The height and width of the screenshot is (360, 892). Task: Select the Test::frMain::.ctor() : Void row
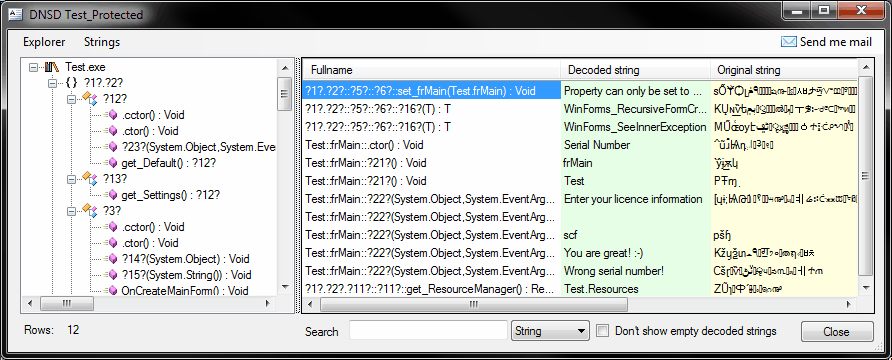click(431, 145)
